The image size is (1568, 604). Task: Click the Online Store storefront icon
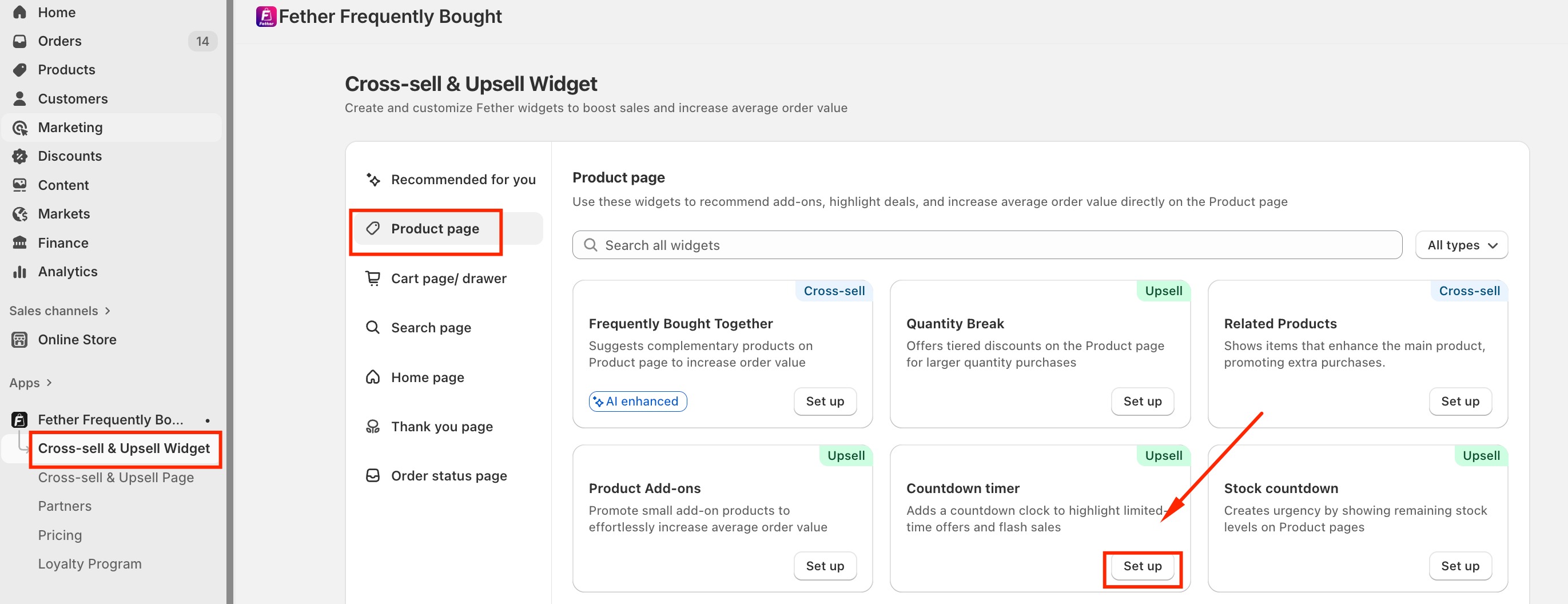tap(19, 340)
